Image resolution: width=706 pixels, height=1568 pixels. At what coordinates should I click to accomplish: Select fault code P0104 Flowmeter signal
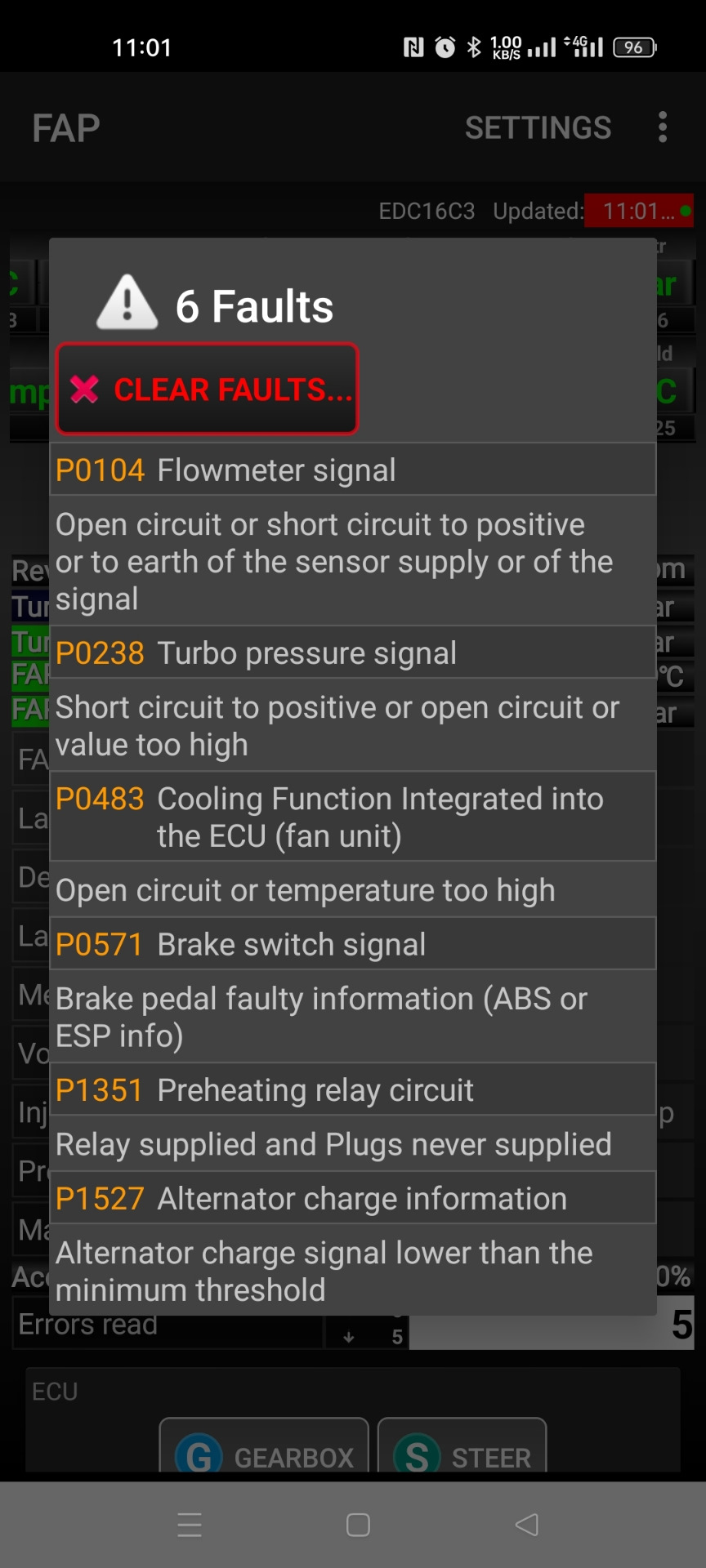tap(352, 470)
